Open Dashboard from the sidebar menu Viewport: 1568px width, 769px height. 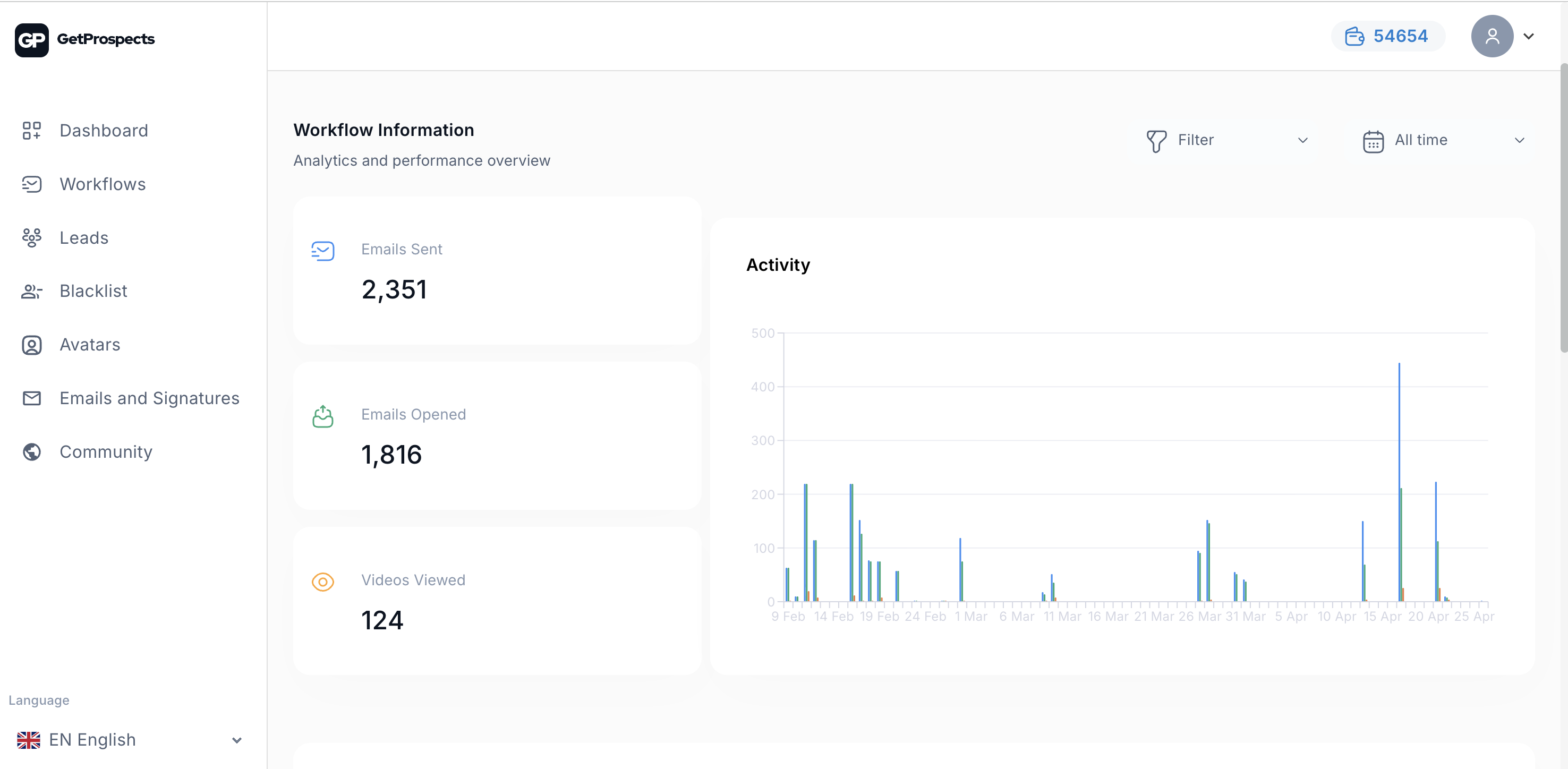(104, 130)
